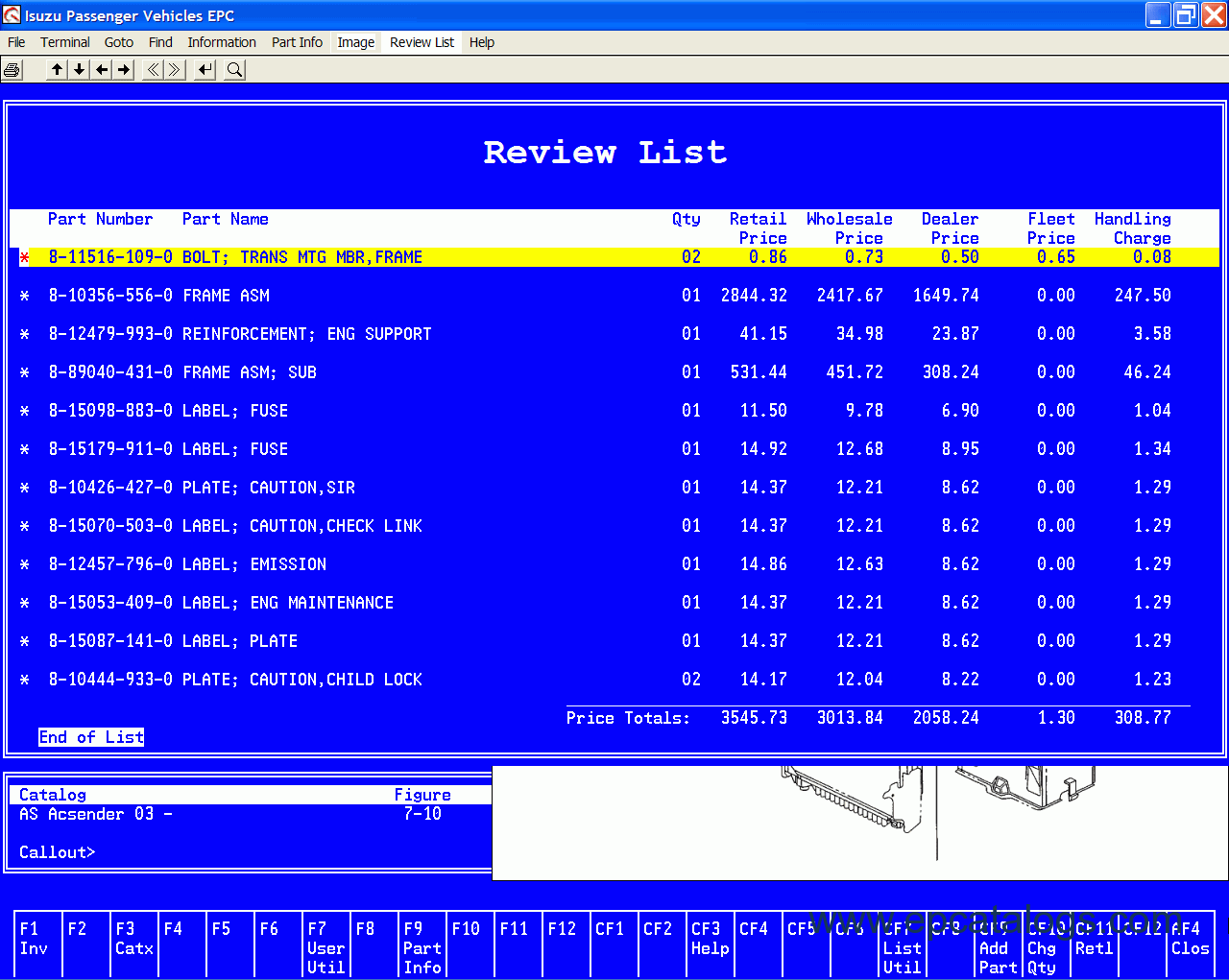The image size is (1229, 980).
Task: Click the Figure 7-10 value
Action: (x=422, y=814)
